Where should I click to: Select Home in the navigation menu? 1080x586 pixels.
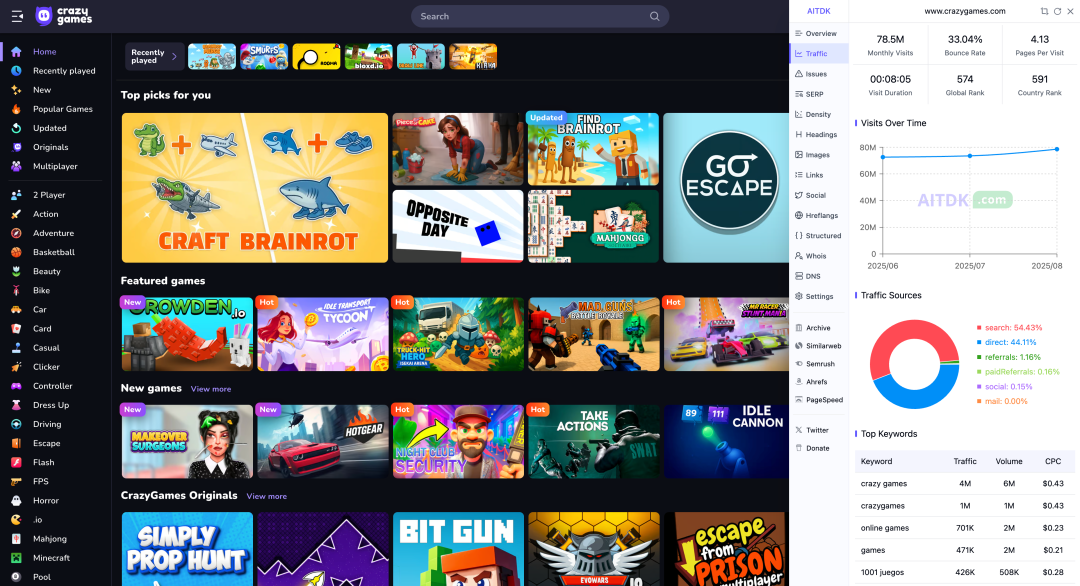click(x=44, y=51)
